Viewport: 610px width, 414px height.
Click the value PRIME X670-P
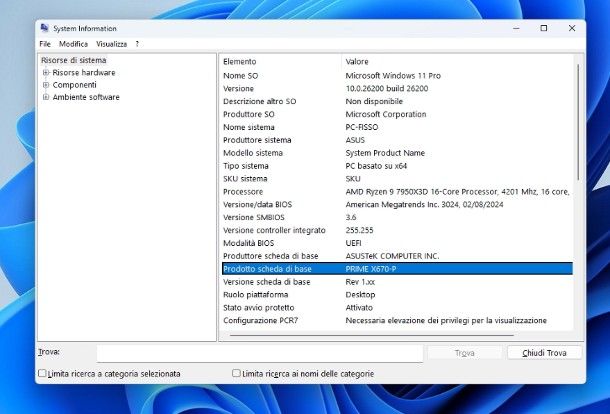point(371,268)
